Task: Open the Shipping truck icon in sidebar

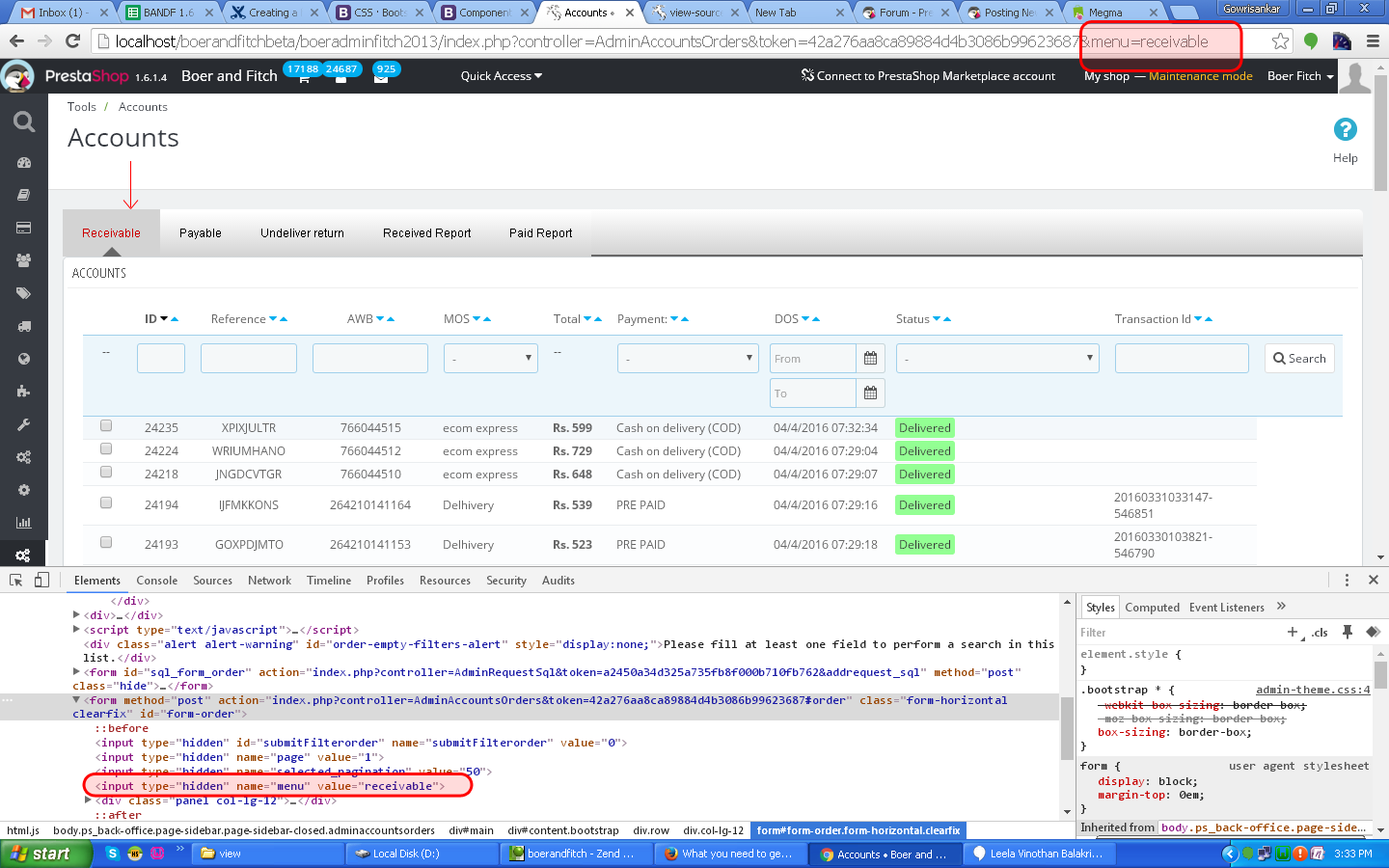Action: [24, 326]
